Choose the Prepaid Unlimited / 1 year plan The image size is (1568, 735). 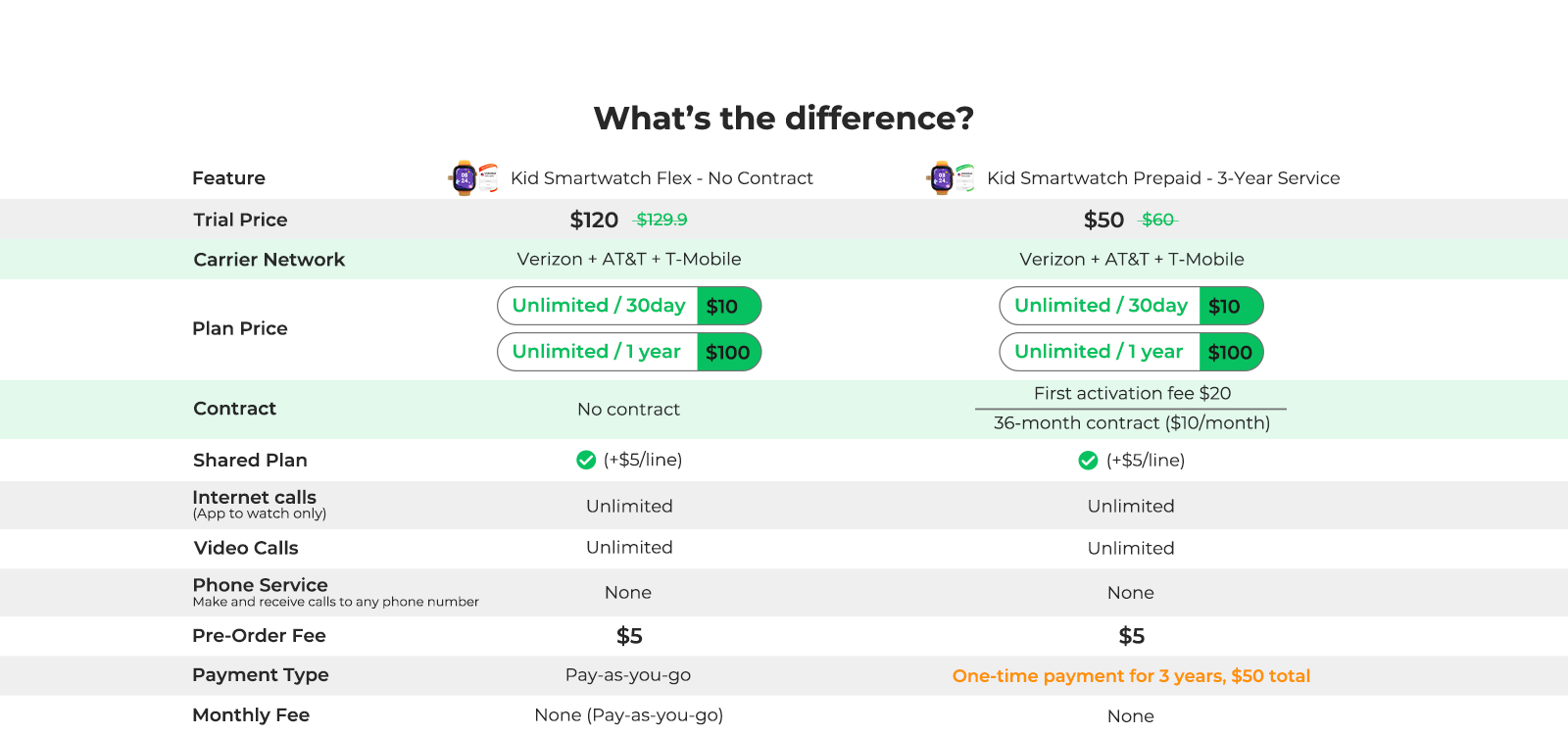click(x=1131, y=352)
